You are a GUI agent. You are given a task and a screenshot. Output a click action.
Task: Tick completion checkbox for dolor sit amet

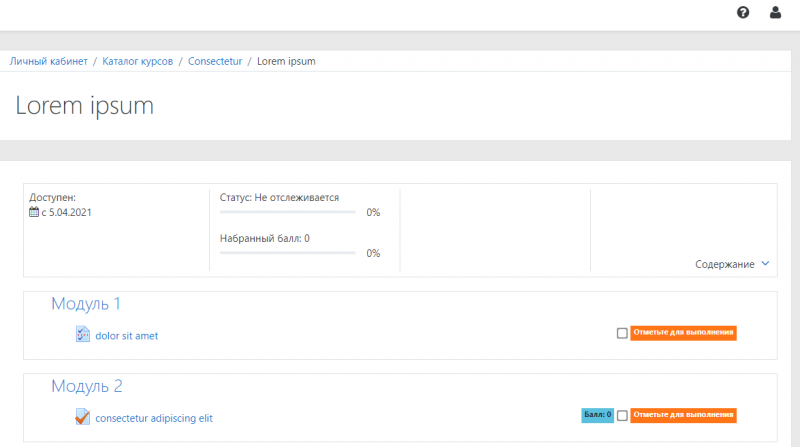click(622, 333)
